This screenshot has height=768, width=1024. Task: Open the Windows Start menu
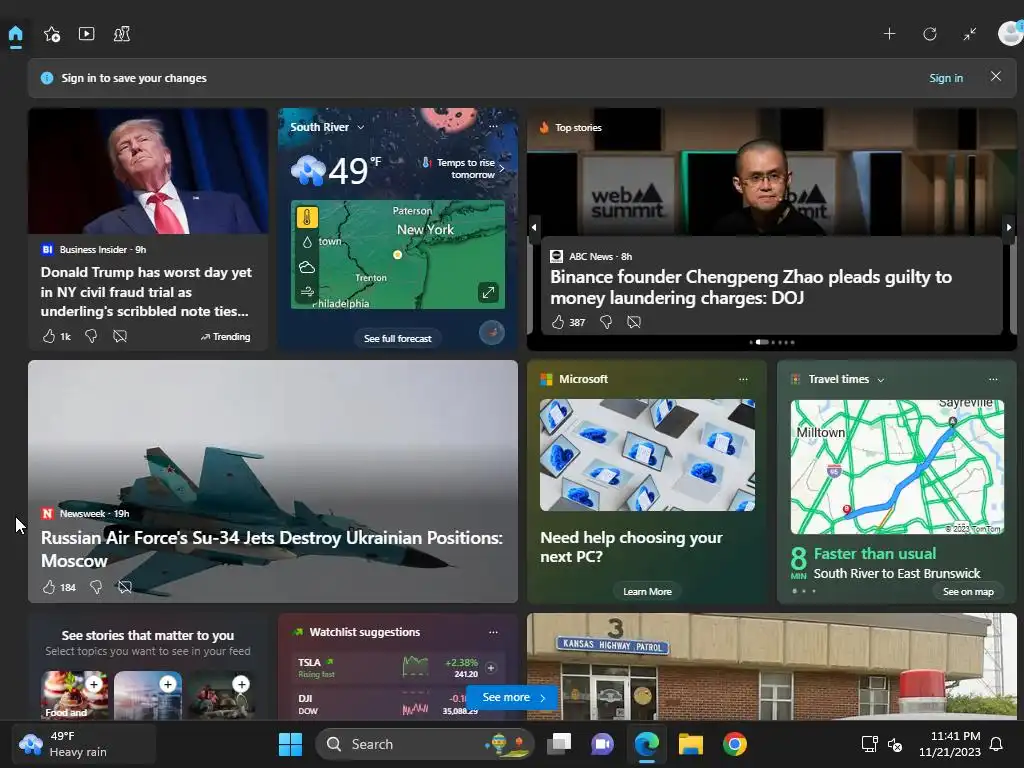(x=290, y=744)
